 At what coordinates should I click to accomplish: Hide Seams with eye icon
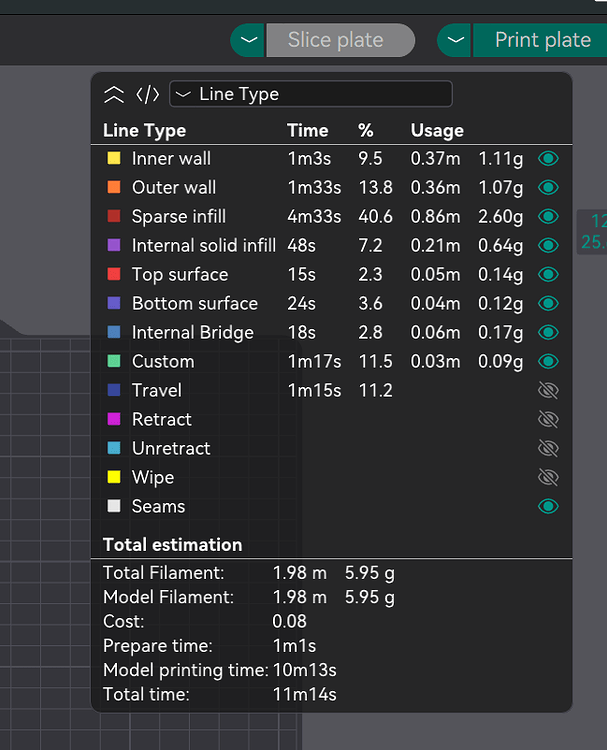[x=548, y=506]
